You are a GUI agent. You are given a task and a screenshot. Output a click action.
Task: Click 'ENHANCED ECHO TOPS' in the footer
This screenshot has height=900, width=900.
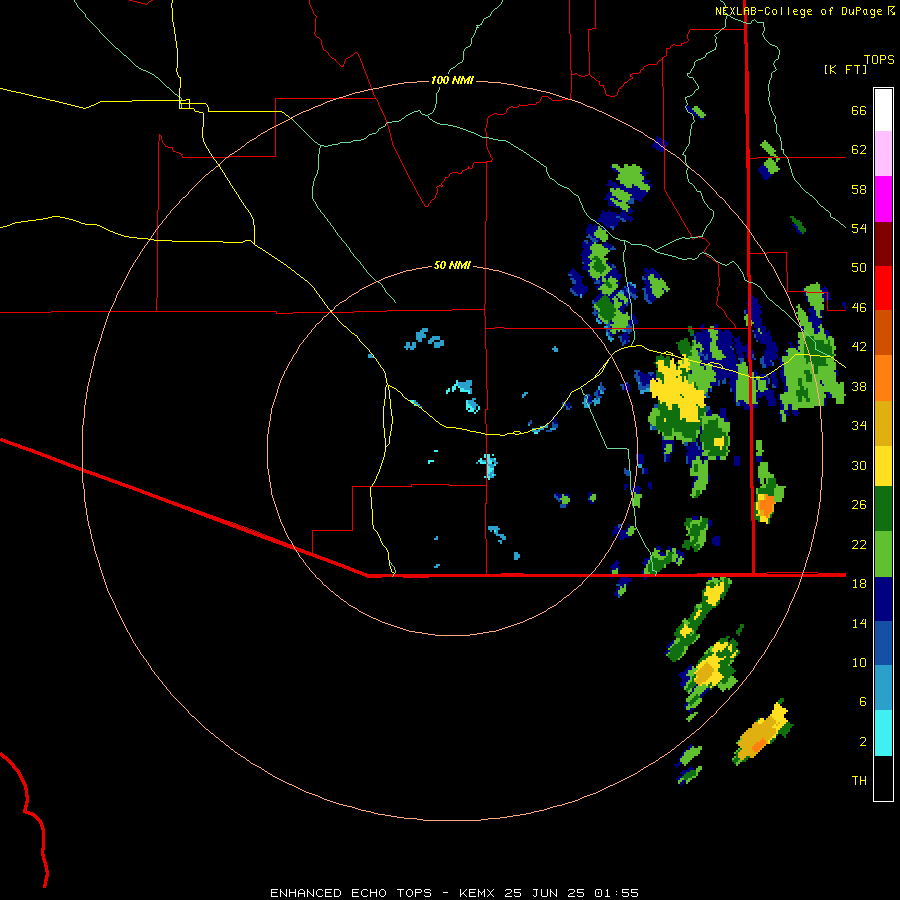[x=351, y=893]
